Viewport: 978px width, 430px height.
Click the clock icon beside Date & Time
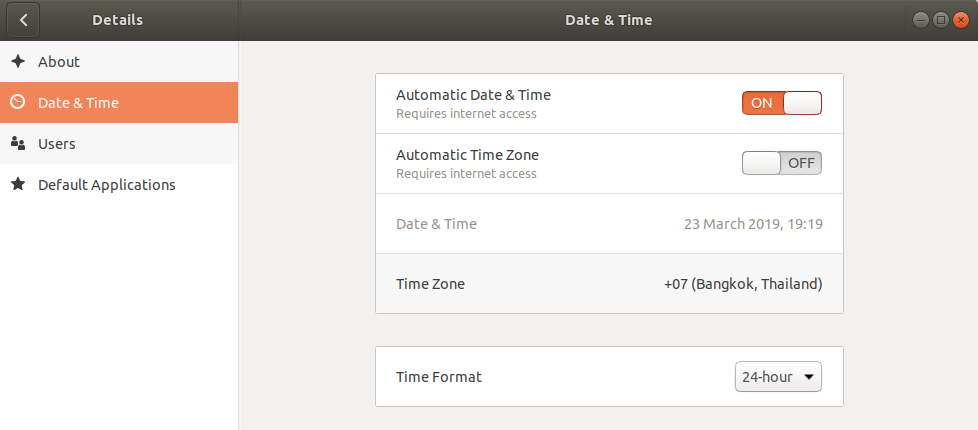(18, 102)
